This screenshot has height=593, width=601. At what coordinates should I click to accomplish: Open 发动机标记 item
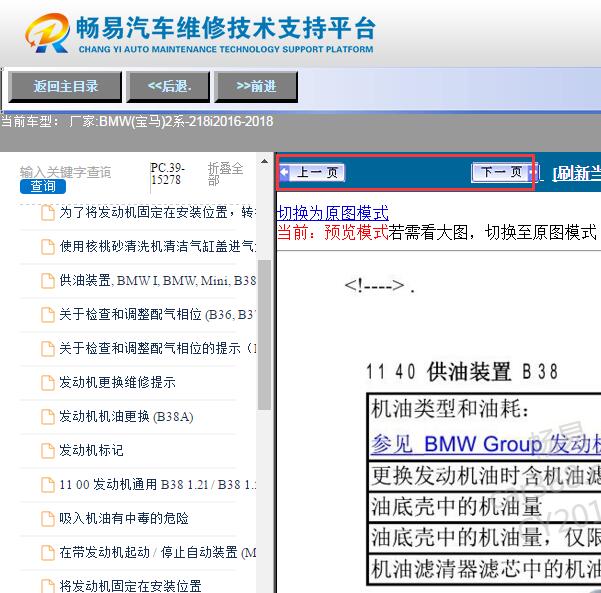point(91,450)
